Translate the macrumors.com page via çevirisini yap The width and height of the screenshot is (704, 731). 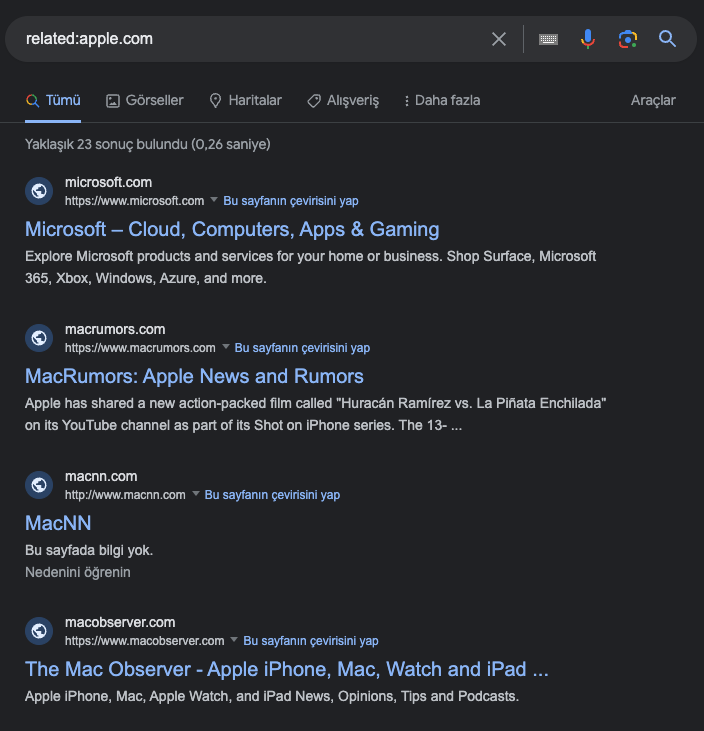tap(302, 348)
